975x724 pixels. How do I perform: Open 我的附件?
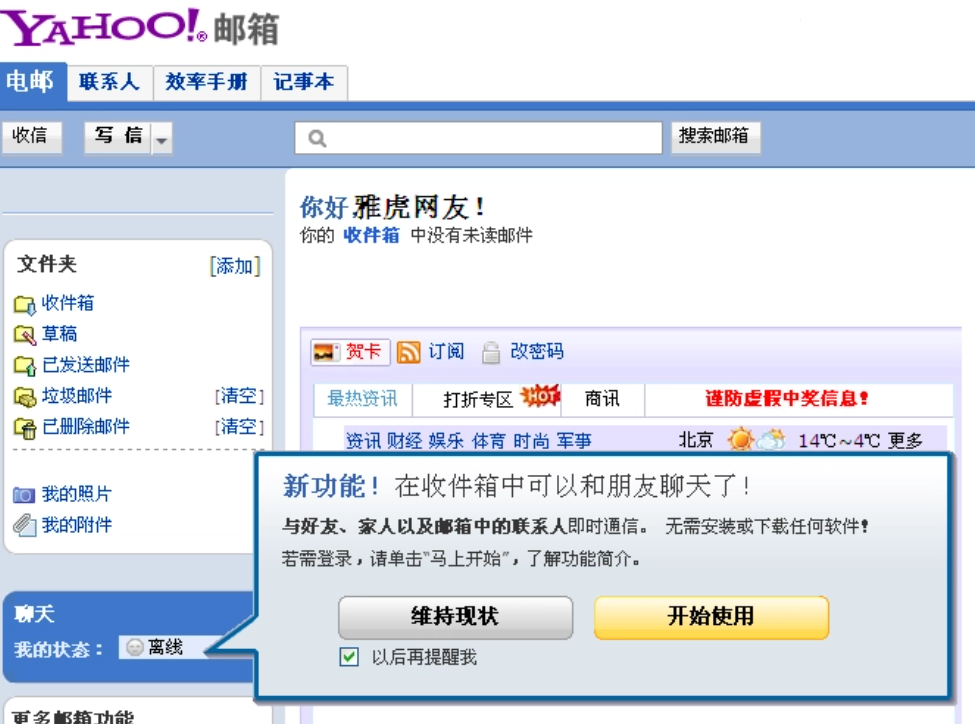[76, 526]
